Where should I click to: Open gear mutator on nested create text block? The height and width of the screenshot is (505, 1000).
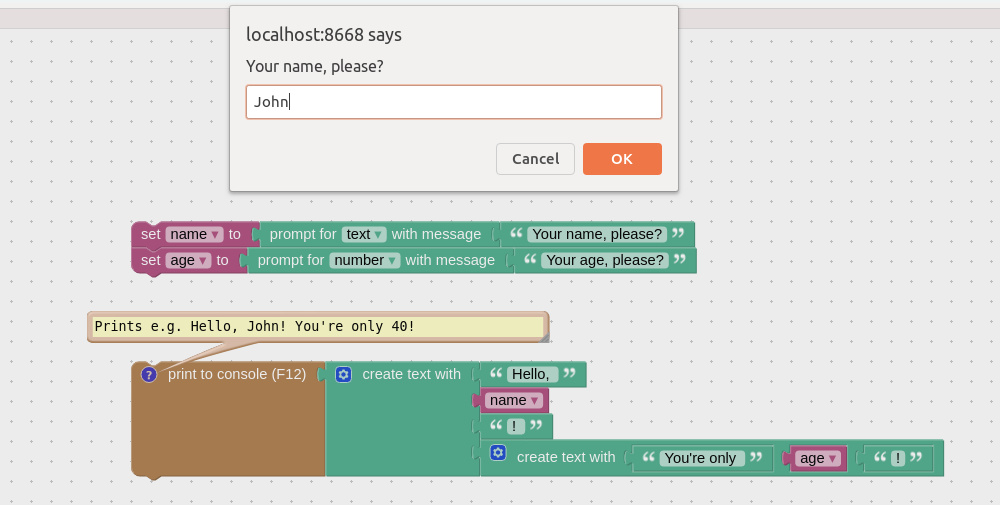498,453
